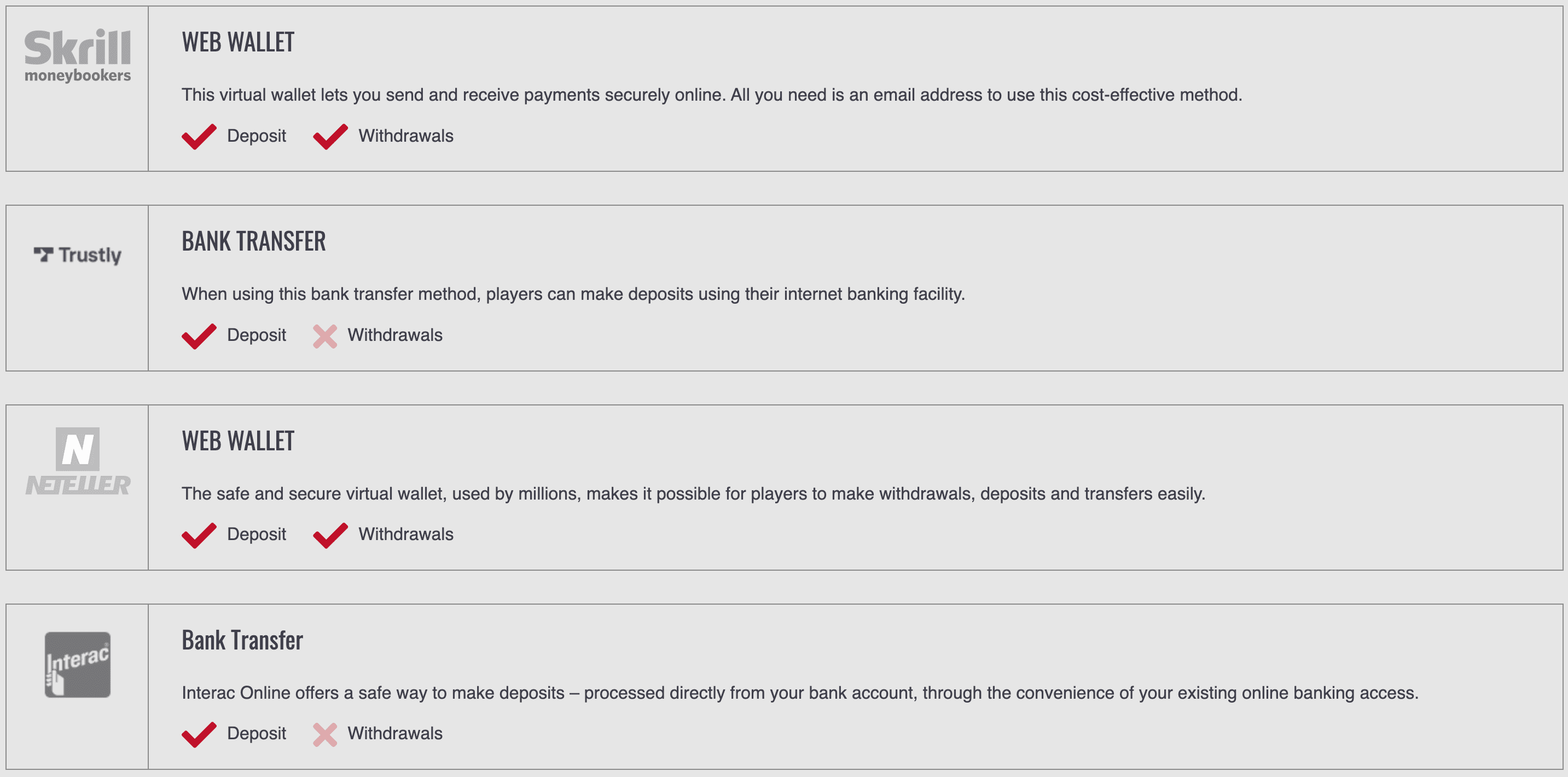
Task: Click Skrill's red Deposit checkmark
Action: (199, 136)
